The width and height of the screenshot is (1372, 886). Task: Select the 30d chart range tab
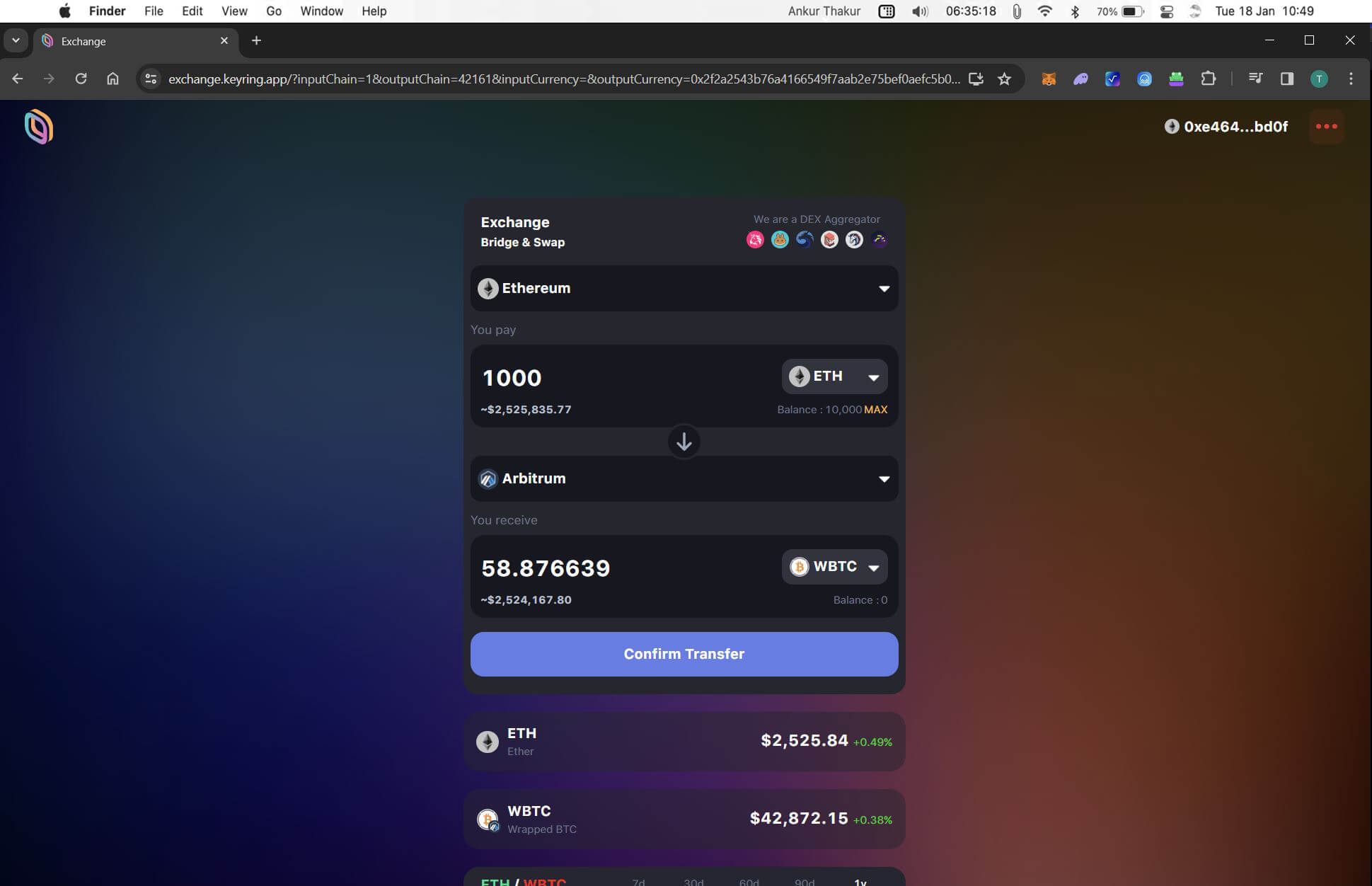[x=693, y=882]
